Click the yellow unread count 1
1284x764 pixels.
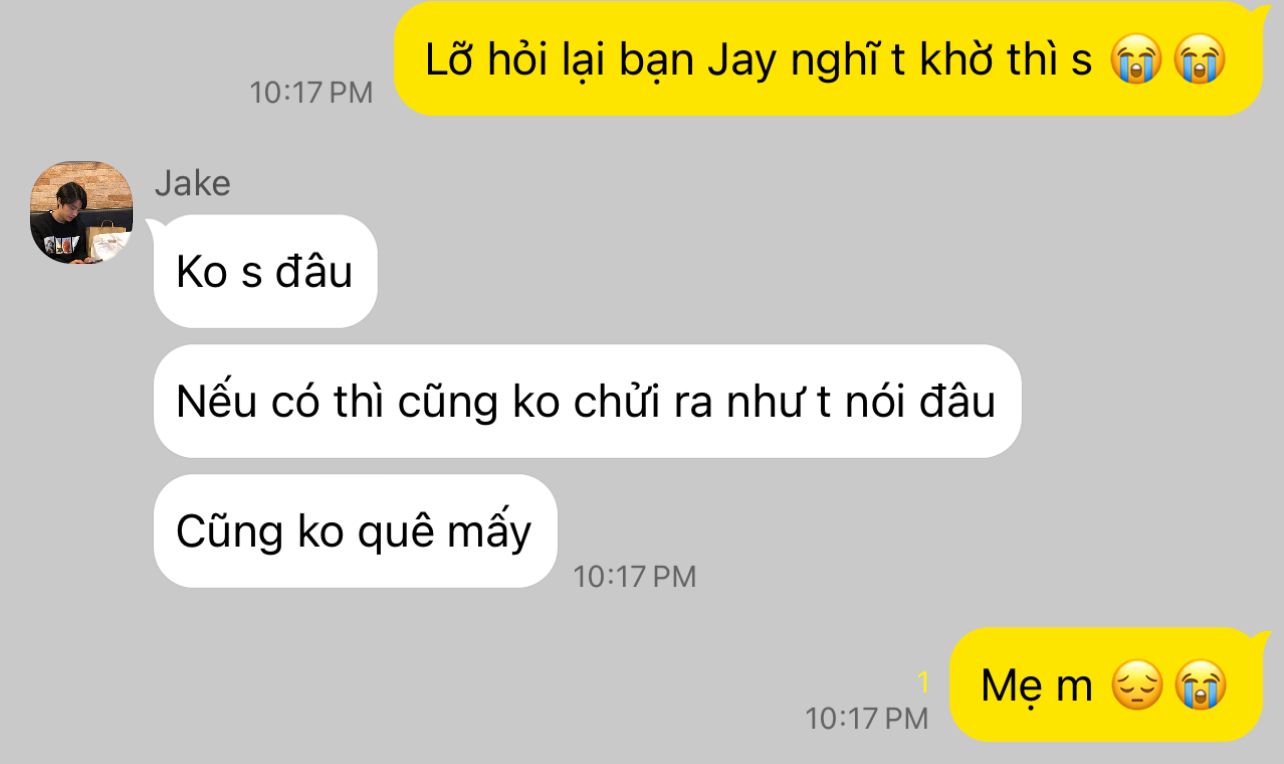pyautogui.click(x=923, y=682)
